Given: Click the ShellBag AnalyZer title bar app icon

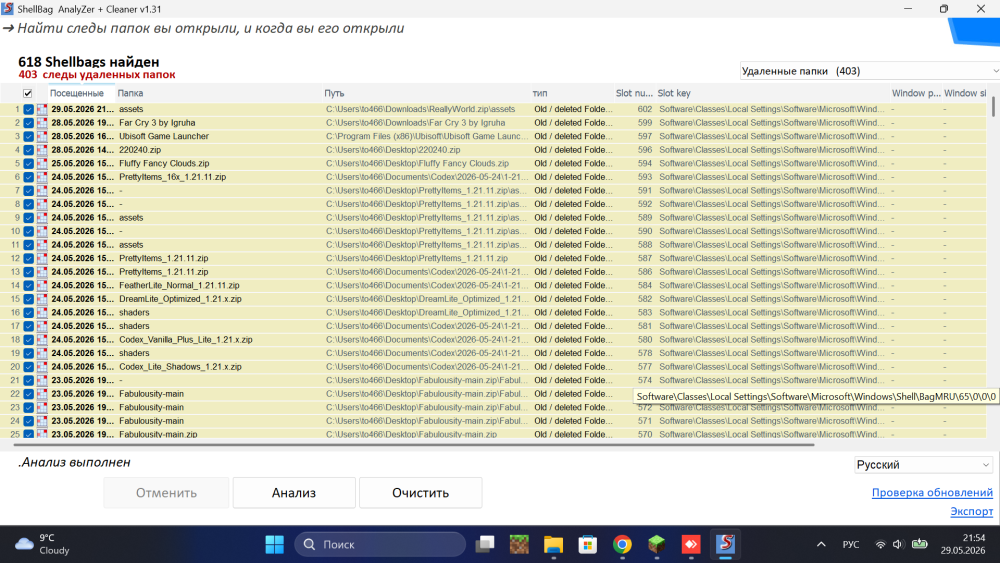Looking at the screenshot, I should click(7, 9).
